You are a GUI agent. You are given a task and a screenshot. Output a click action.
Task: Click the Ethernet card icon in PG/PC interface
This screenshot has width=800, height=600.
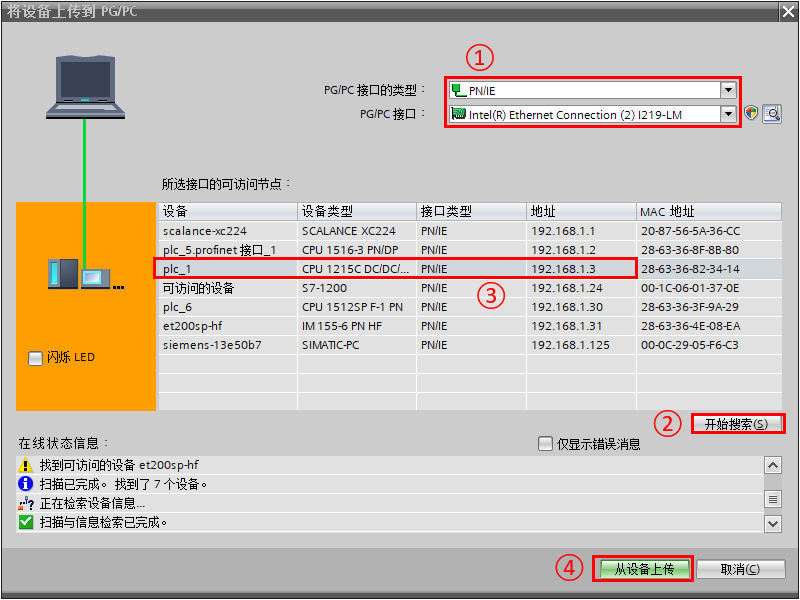[x=459, y=114]
